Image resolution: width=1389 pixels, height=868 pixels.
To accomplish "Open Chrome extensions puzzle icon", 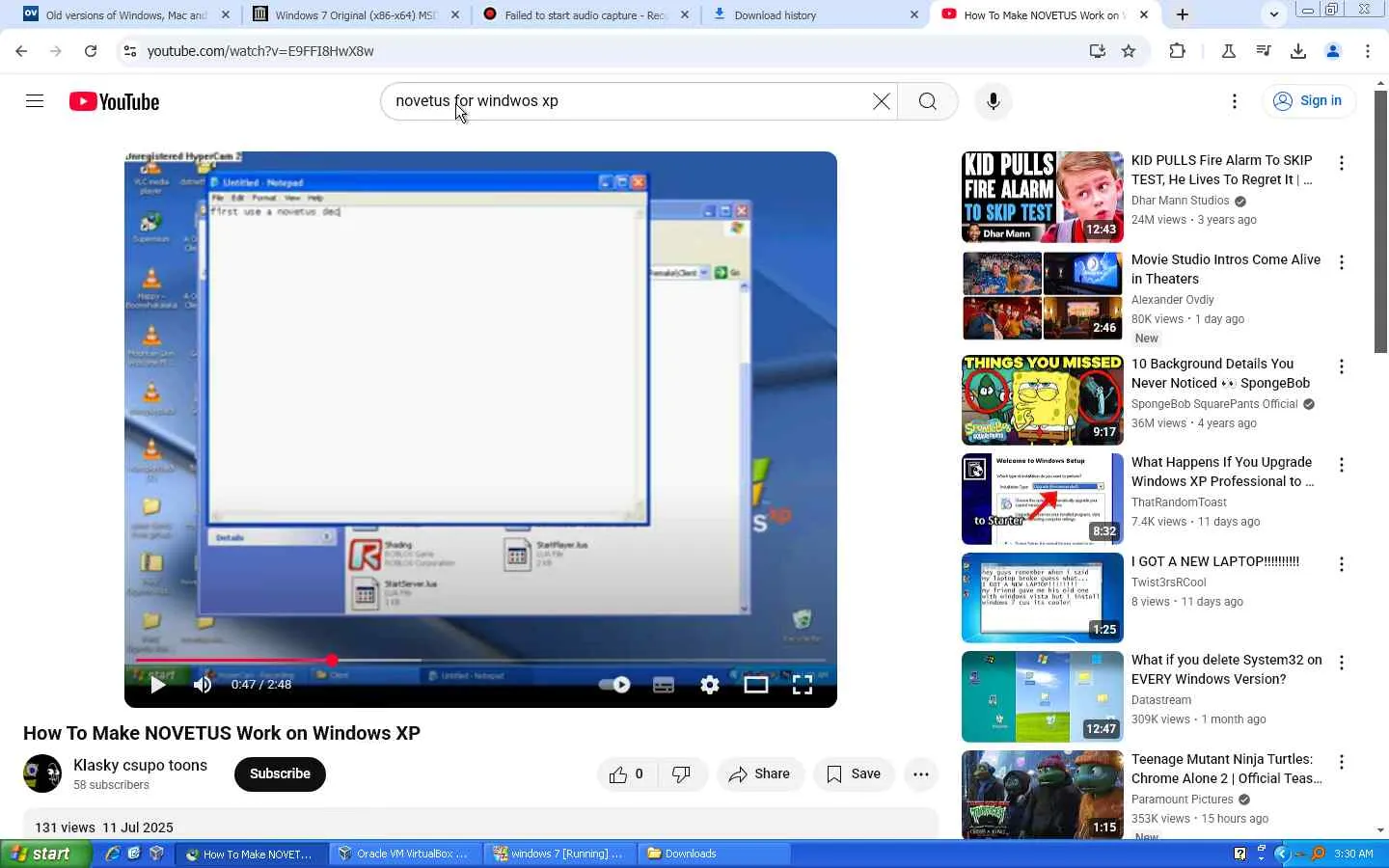I will point(1177,51).
